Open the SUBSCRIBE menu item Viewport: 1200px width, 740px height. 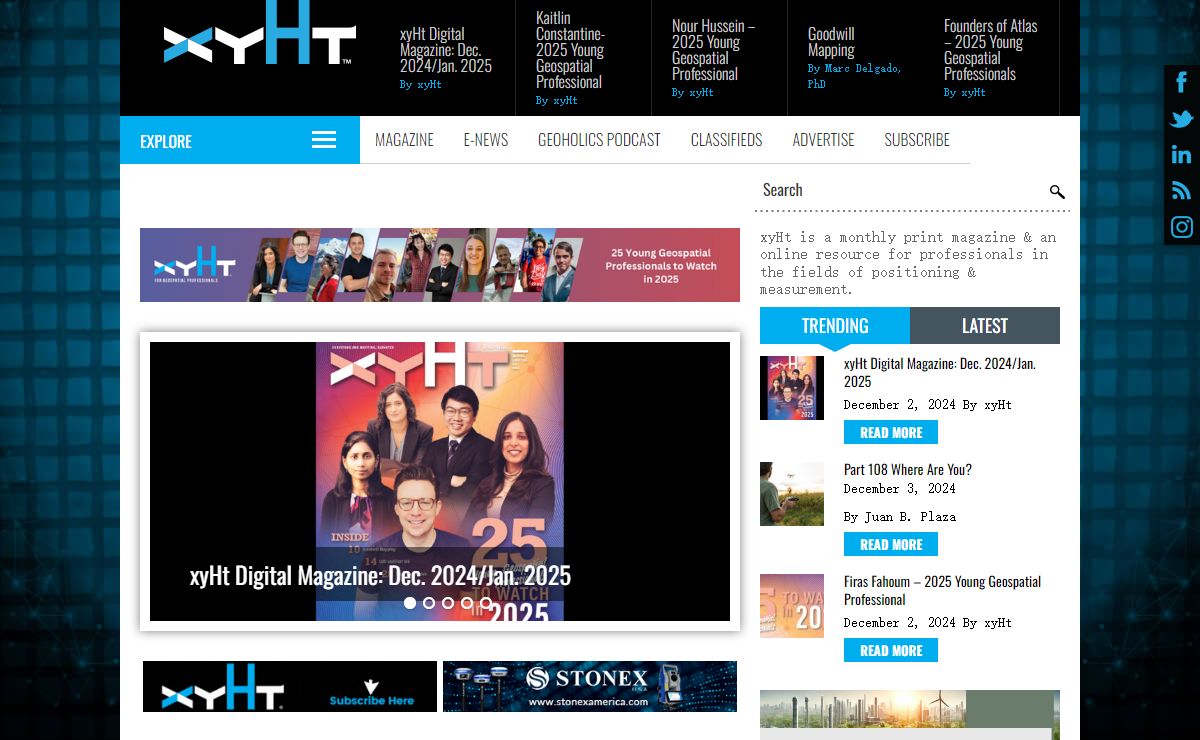click(917, 140)
